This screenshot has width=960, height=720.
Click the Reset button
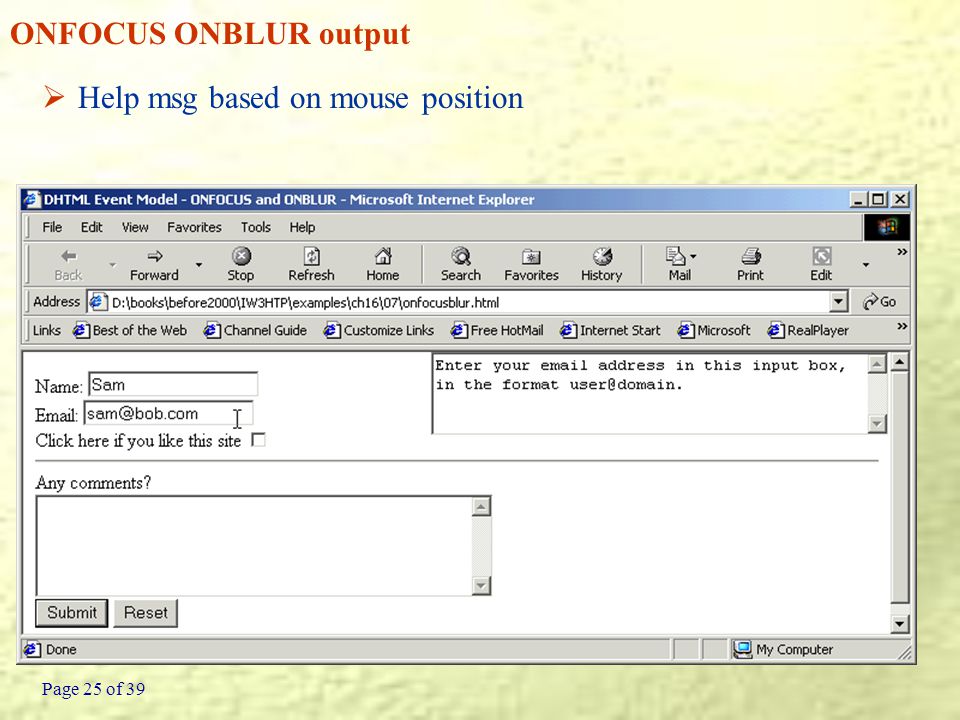(146, 613)
